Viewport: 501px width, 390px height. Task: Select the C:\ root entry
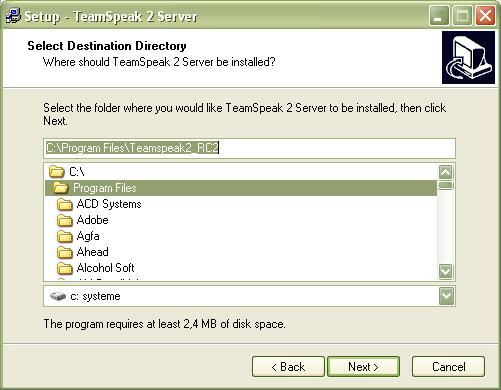click(77, 172)
